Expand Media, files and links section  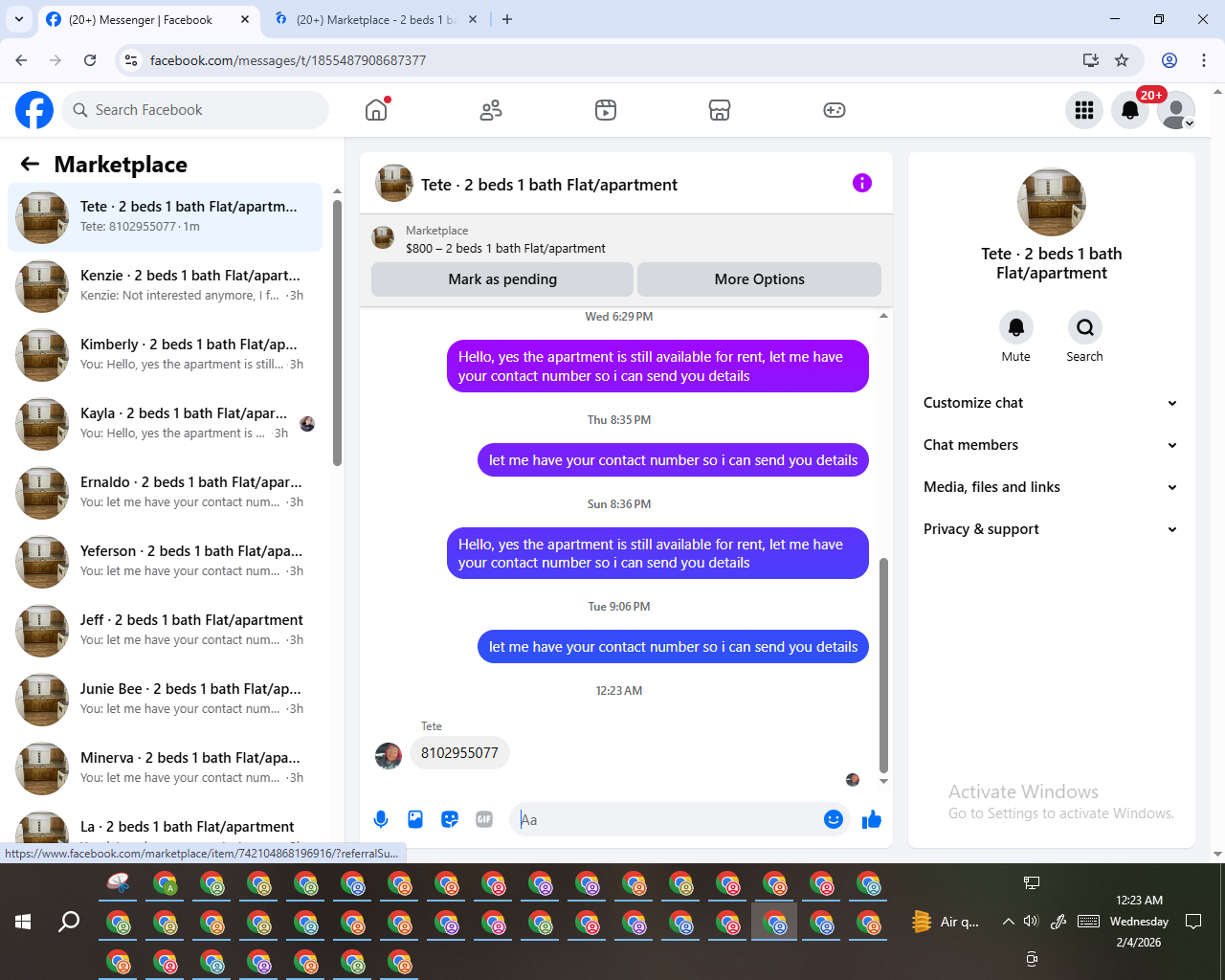[1051, 487]
